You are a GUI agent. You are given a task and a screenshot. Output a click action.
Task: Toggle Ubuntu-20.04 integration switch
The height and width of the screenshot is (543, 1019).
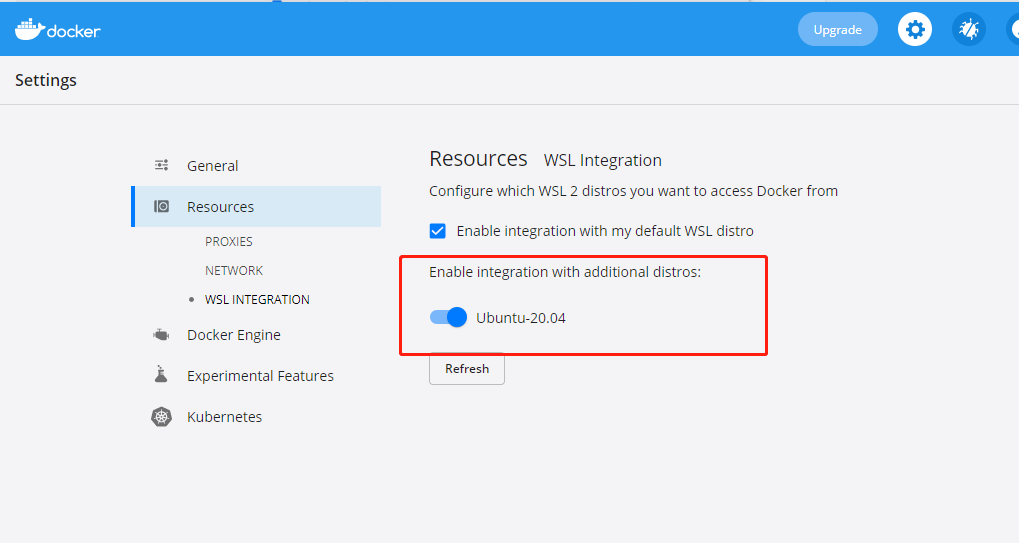point(448,317)
